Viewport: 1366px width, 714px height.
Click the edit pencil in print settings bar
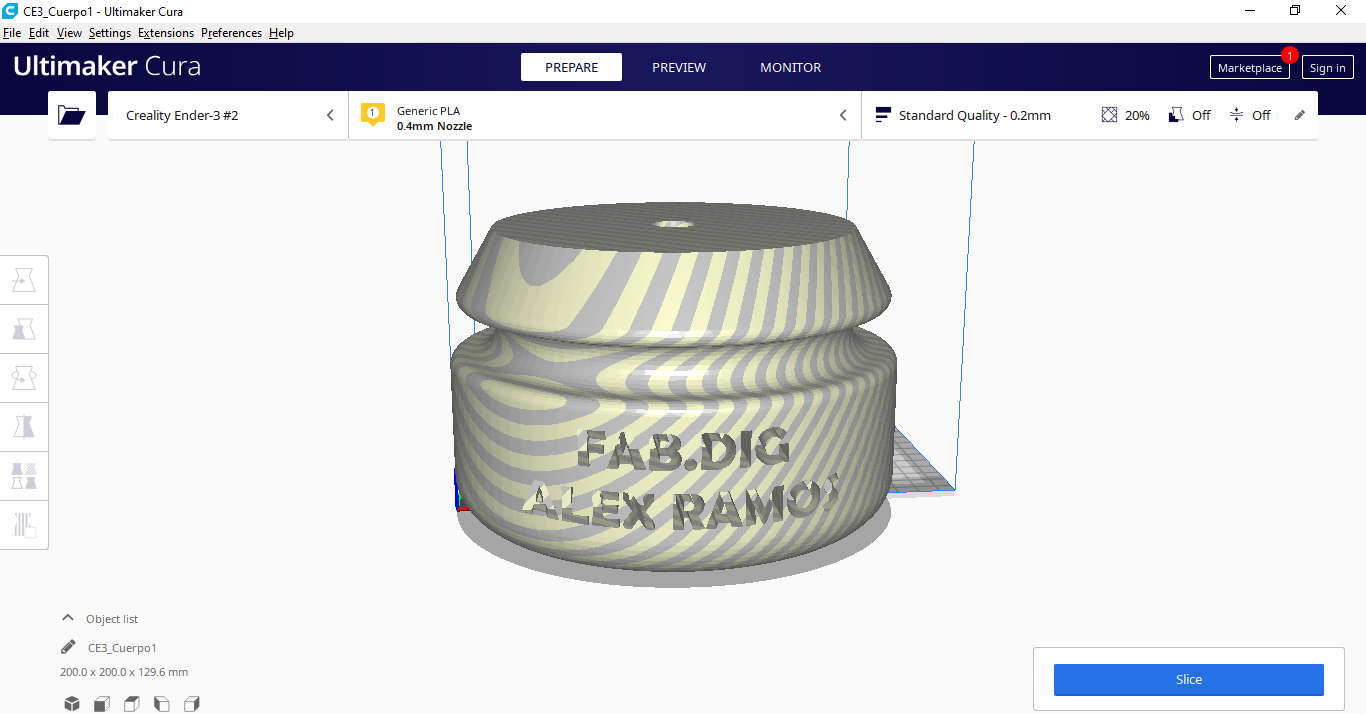click(x=1300, y=115)
